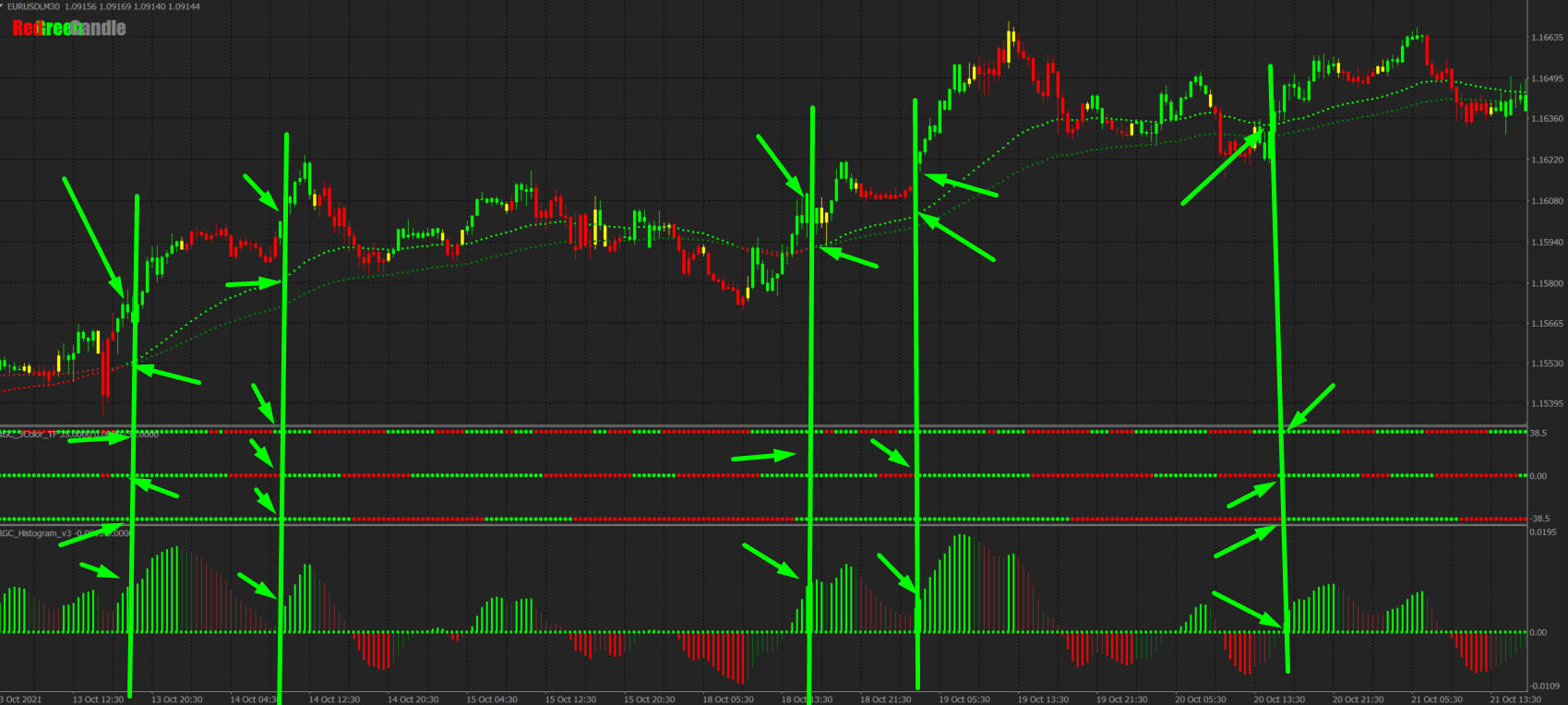Click the 1.15800 price axis label
Viewport: 1568px width, 705px height.
[x=1547, y=283]
